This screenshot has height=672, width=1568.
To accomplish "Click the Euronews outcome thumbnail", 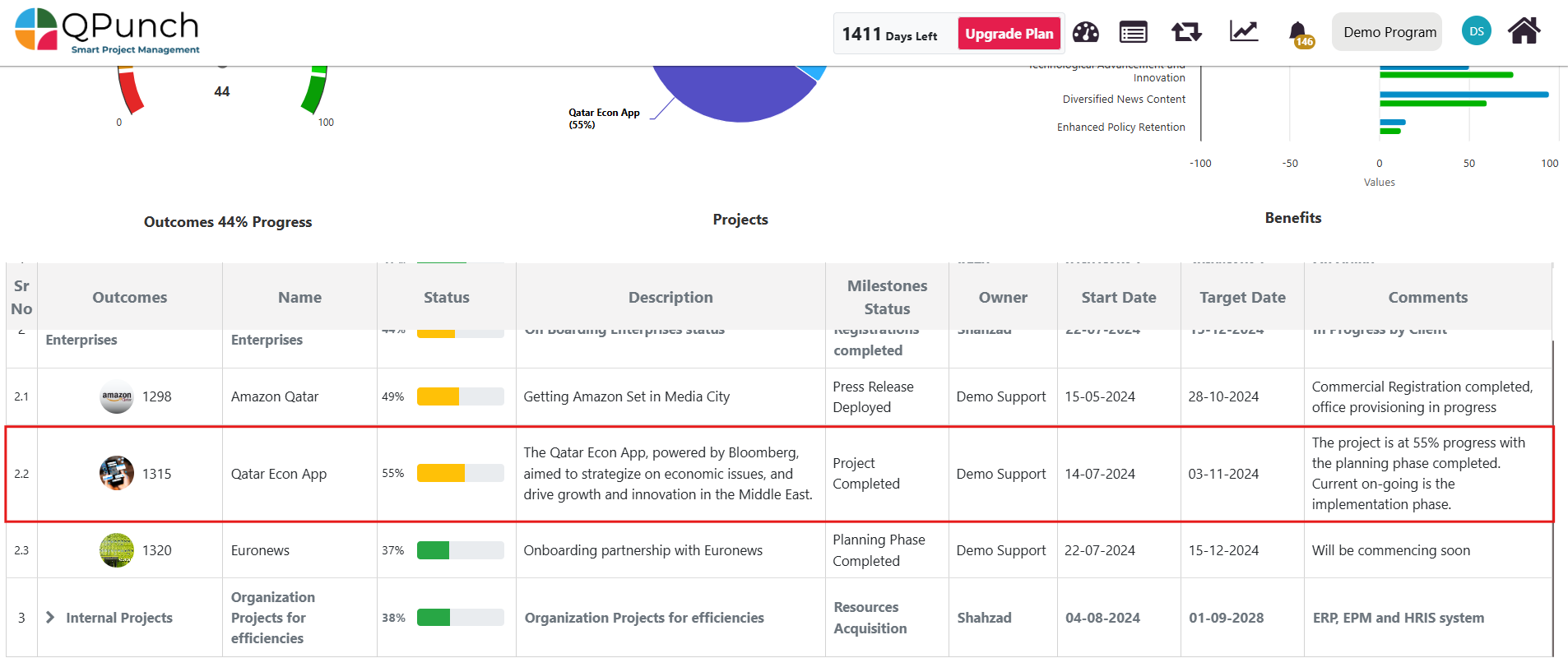I will click(117, 550).
